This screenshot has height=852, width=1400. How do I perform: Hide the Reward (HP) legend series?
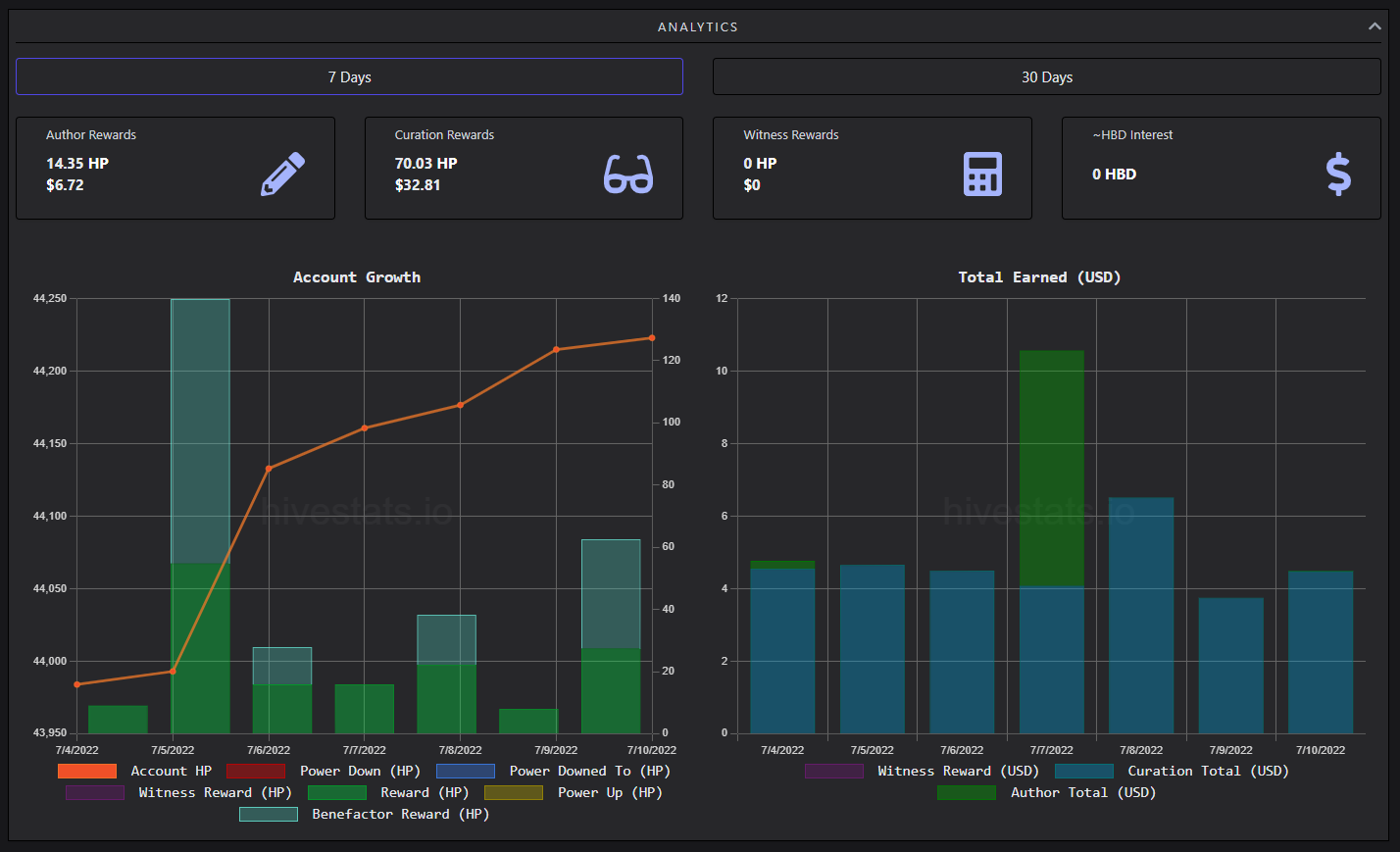[388, 793]
